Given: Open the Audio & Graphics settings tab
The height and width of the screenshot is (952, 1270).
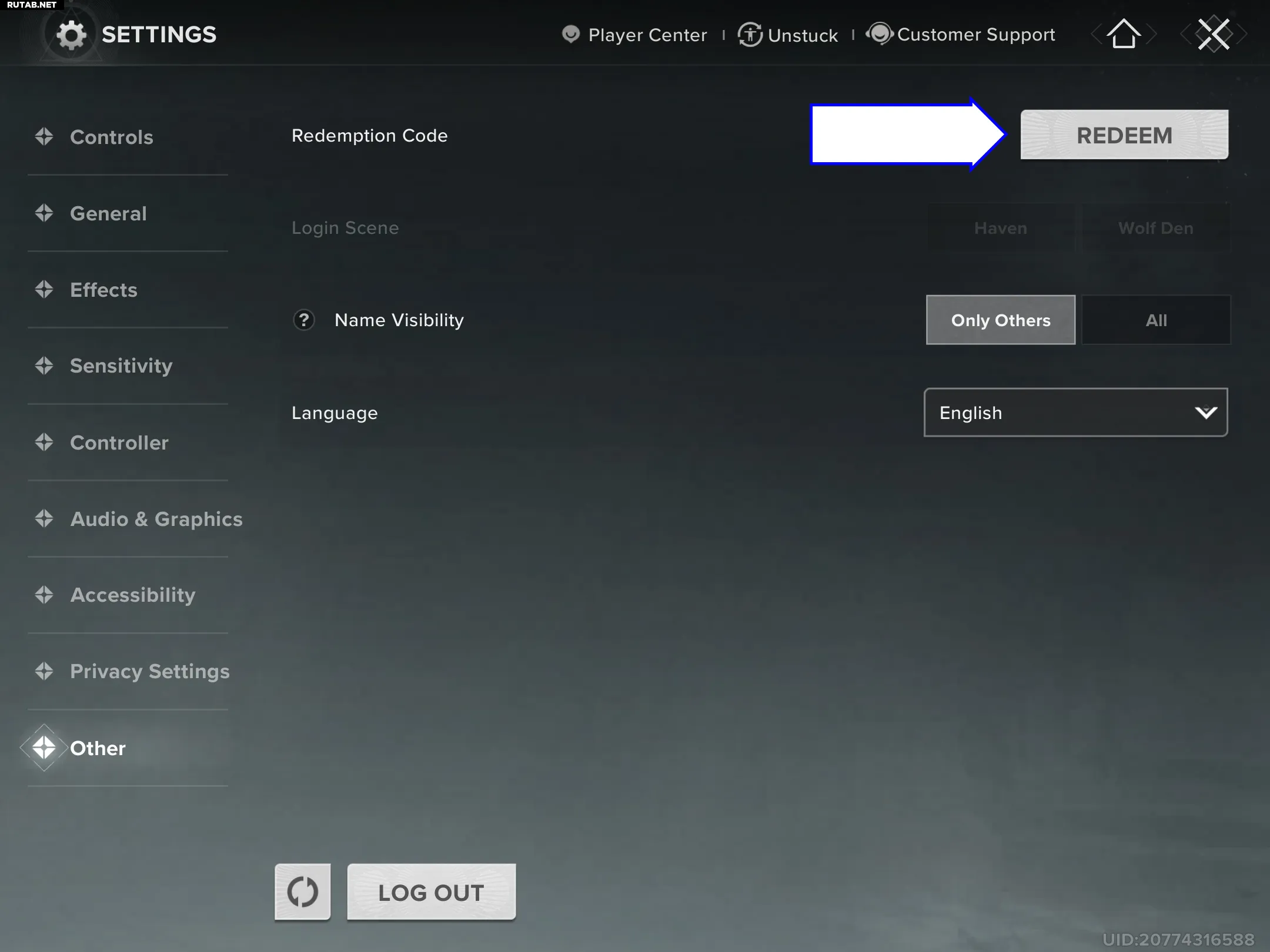Looking at the screenshot, I should (x=156, y=519).
